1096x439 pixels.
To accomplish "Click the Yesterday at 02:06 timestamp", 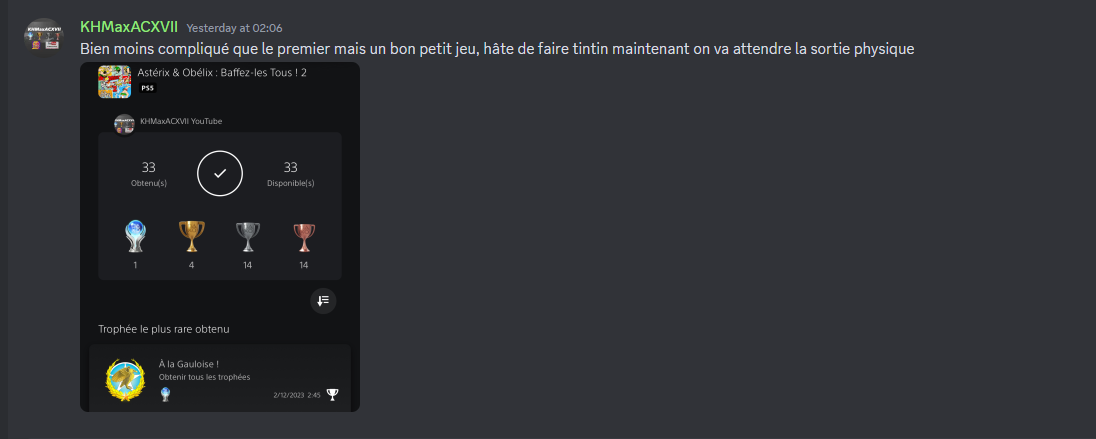I will 234,28.
